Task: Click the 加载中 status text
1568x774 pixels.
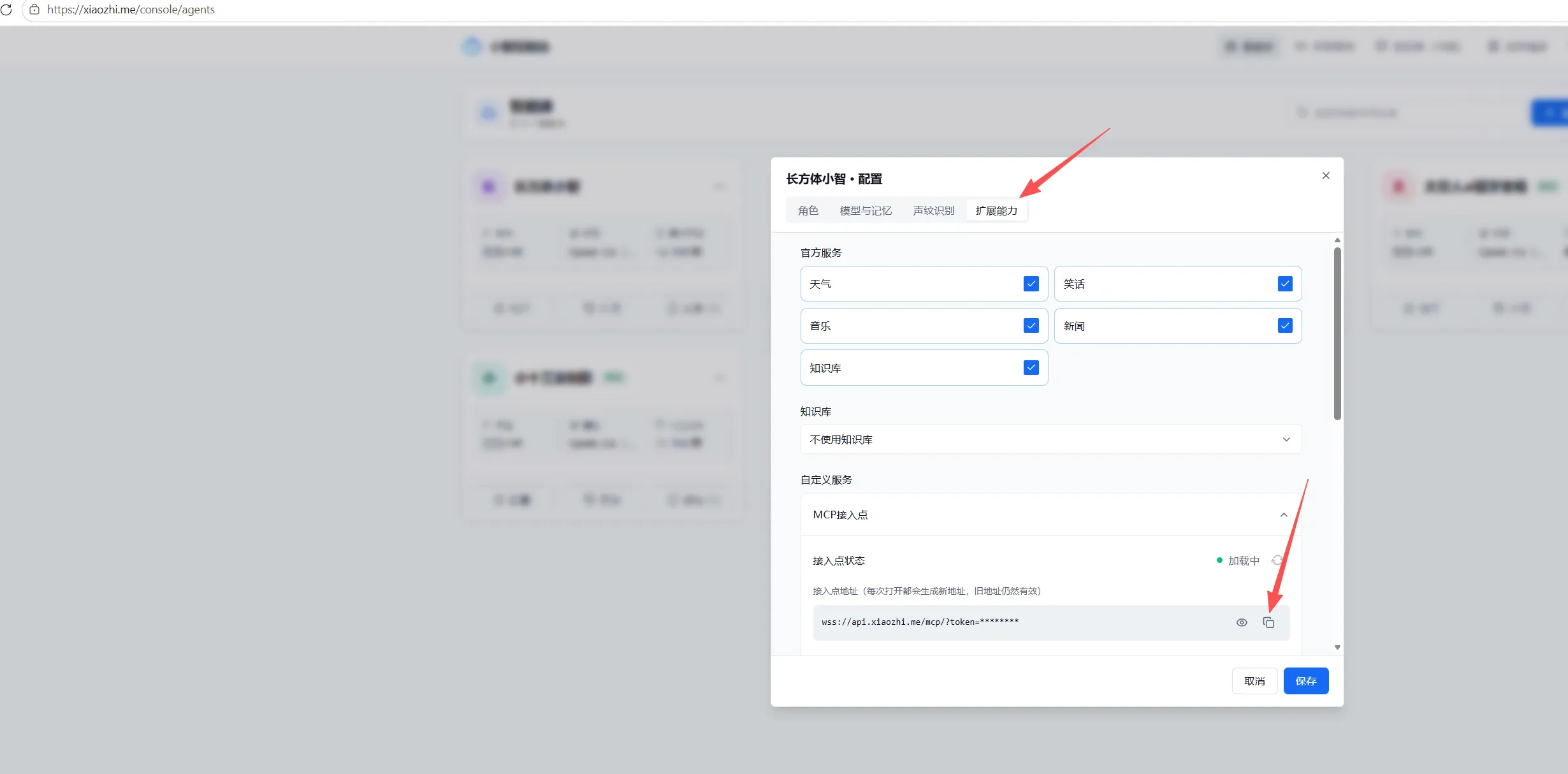Action: click(x=1244, y=560)
